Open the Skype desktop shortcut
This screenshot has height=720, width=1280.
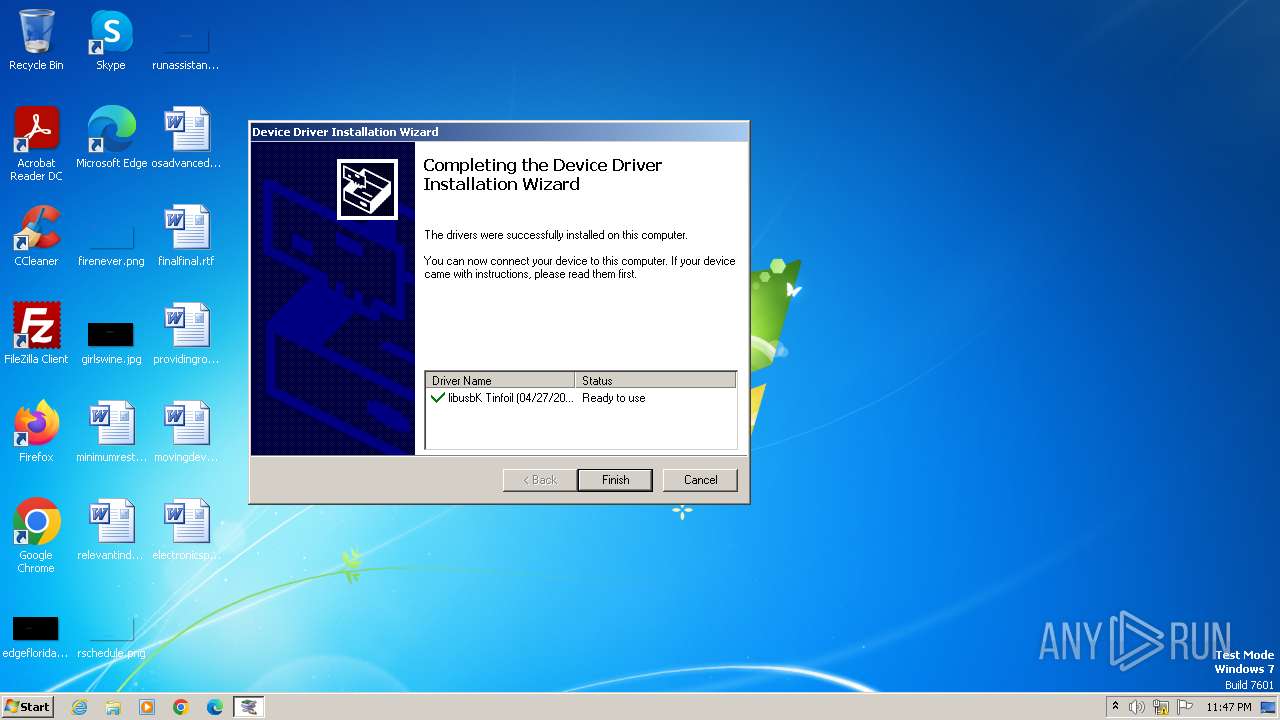(x=111, y=40)
